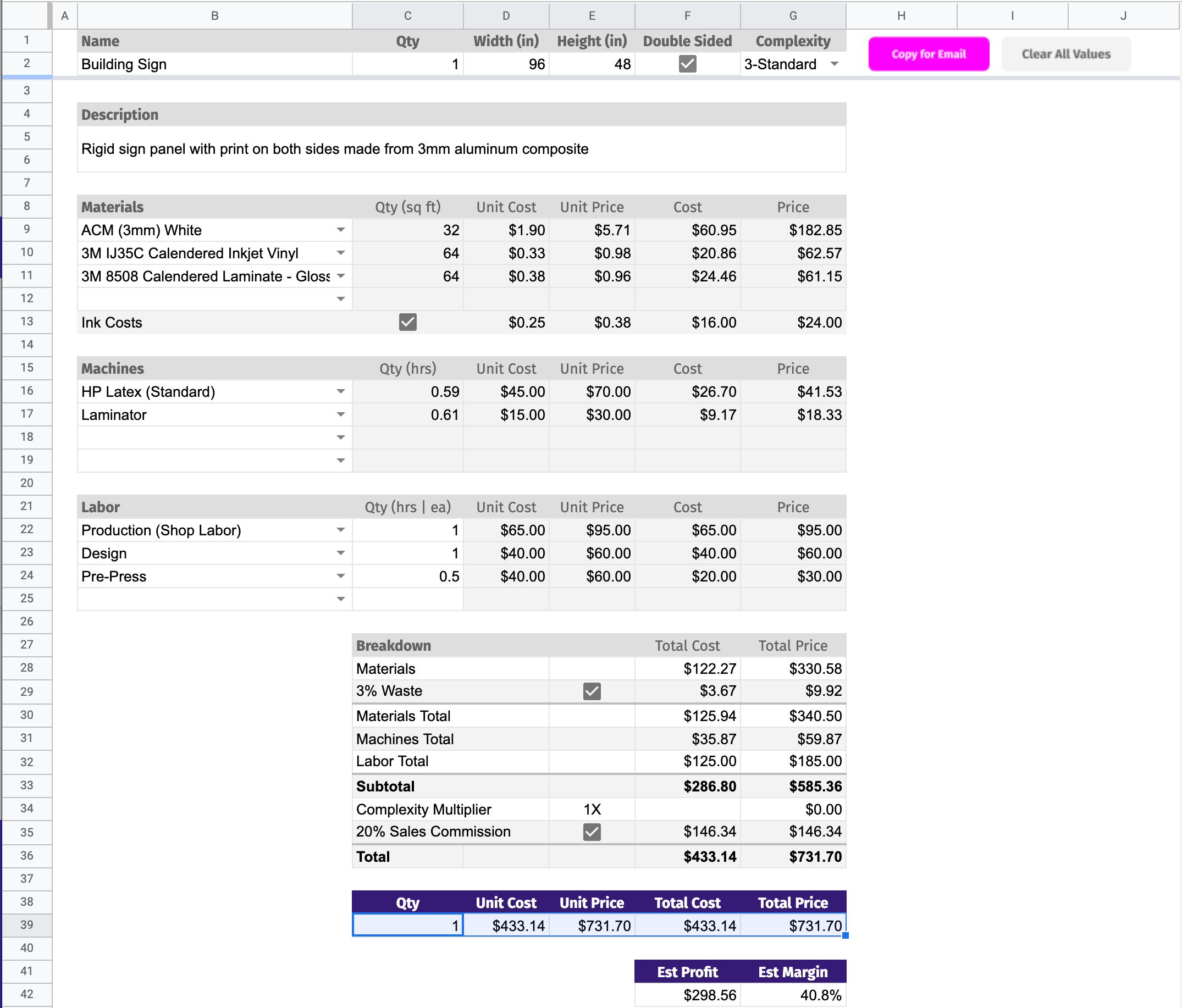Screen dimensions: 1182x1008
Task: Open the Complexity 3-Standard dropdown
Action: [x=834, y=64]
